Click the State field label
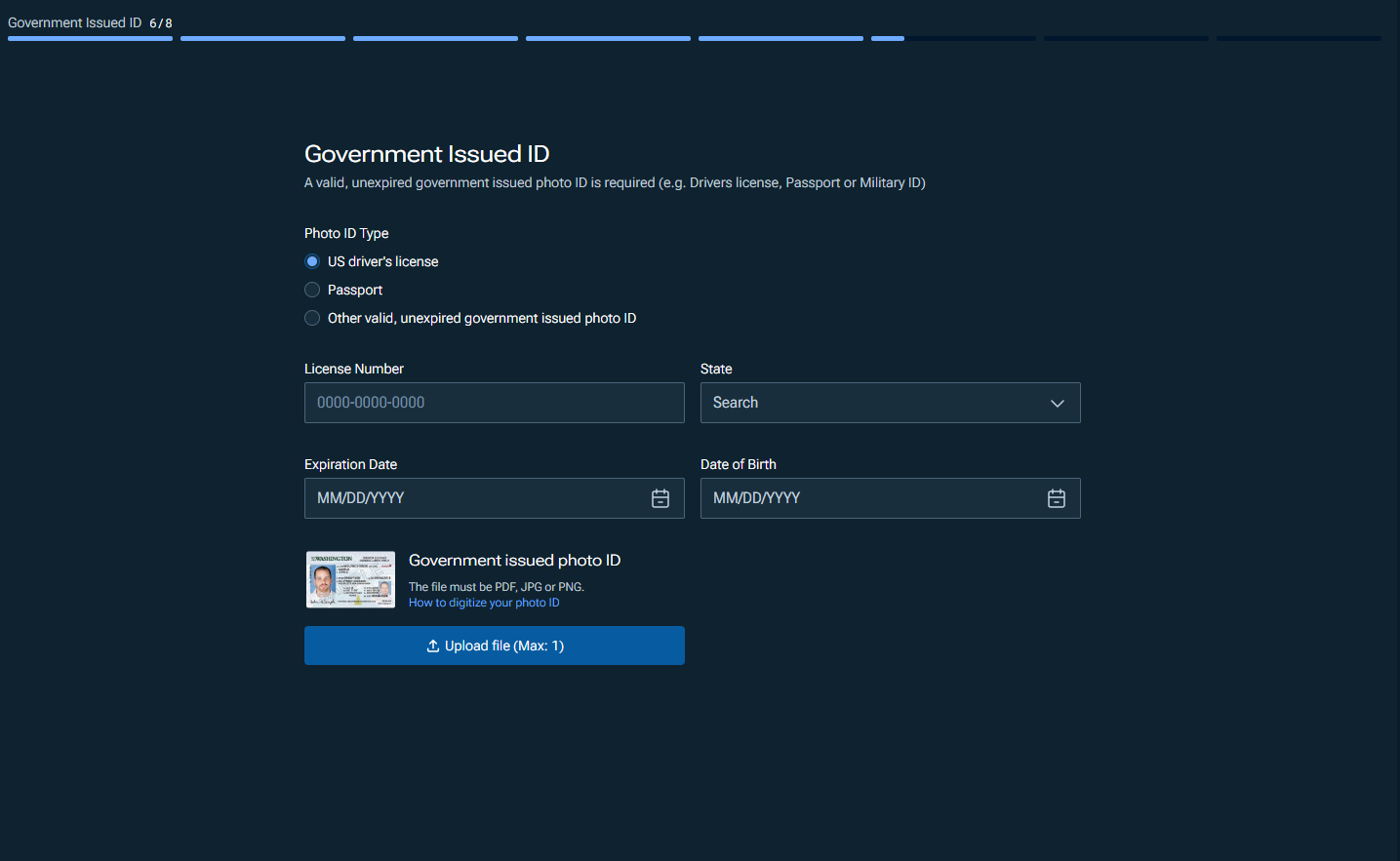The width and height of the screenshot is (1400, 861). coord(716,369)
